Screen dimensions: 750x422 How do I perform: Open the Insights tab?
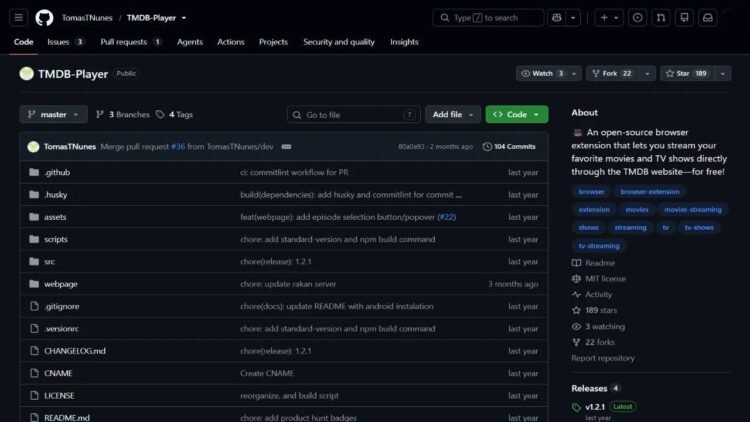404,42
